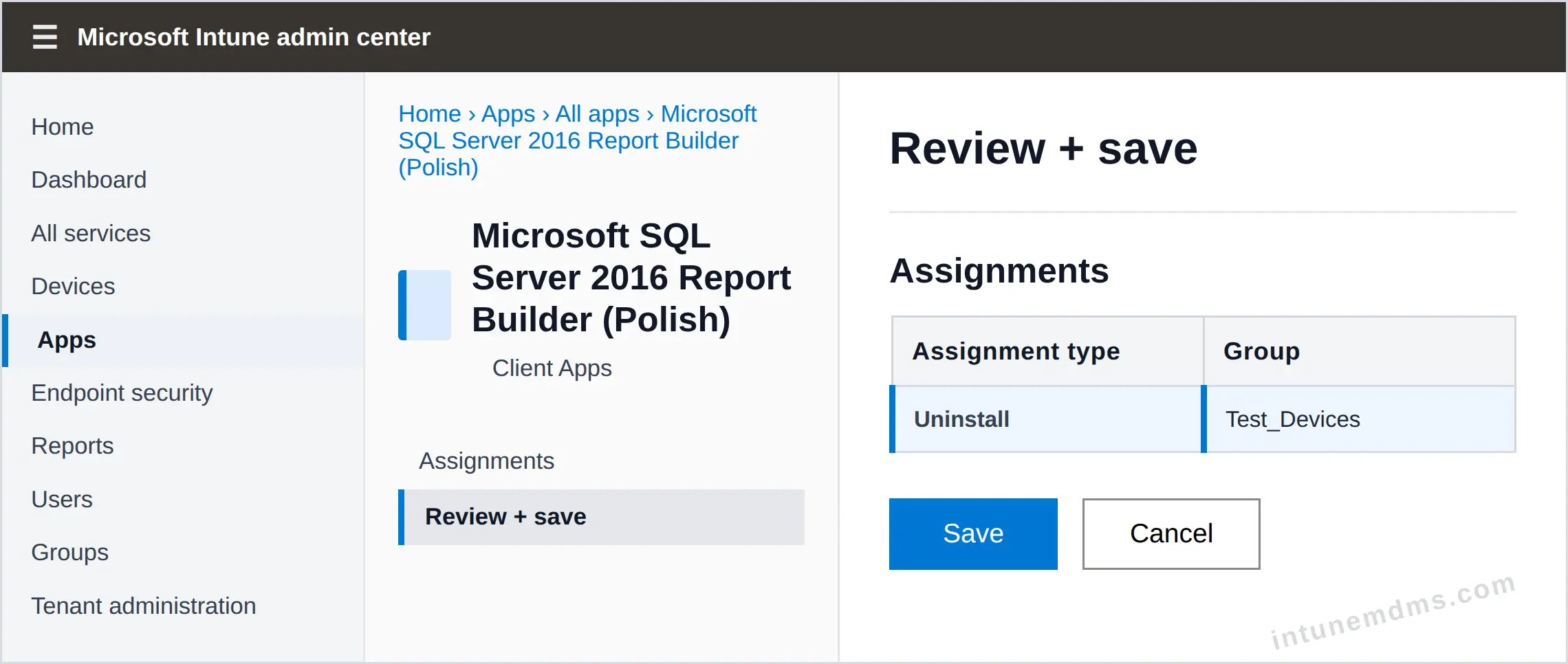Click the Apps breadcrumb link
Viewport: 1568px width, 664px height.
[x=508, y=113]
